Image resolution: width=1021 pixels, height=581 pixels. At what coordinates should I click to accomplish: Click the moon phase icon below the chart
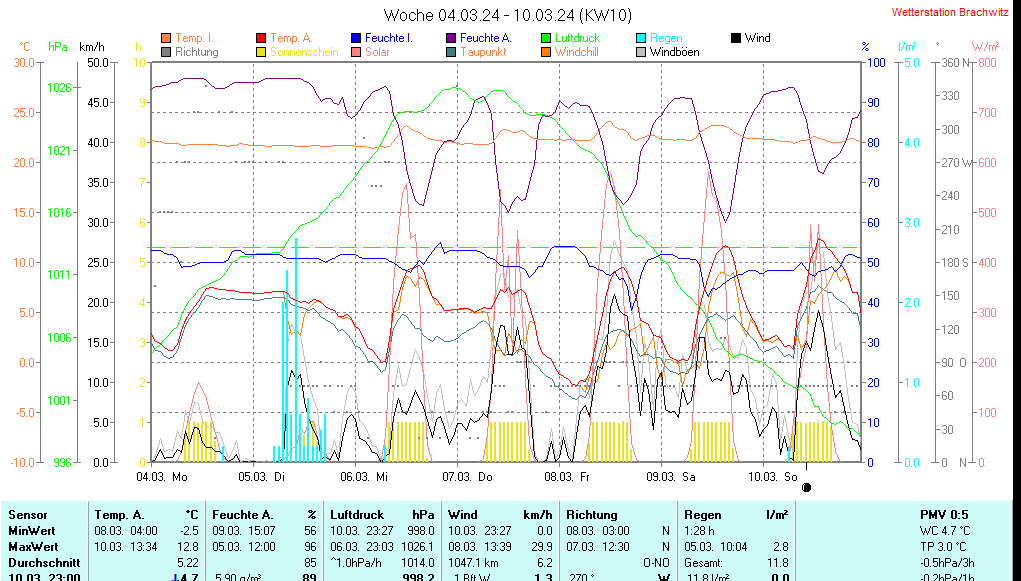[x=807, y=488]
